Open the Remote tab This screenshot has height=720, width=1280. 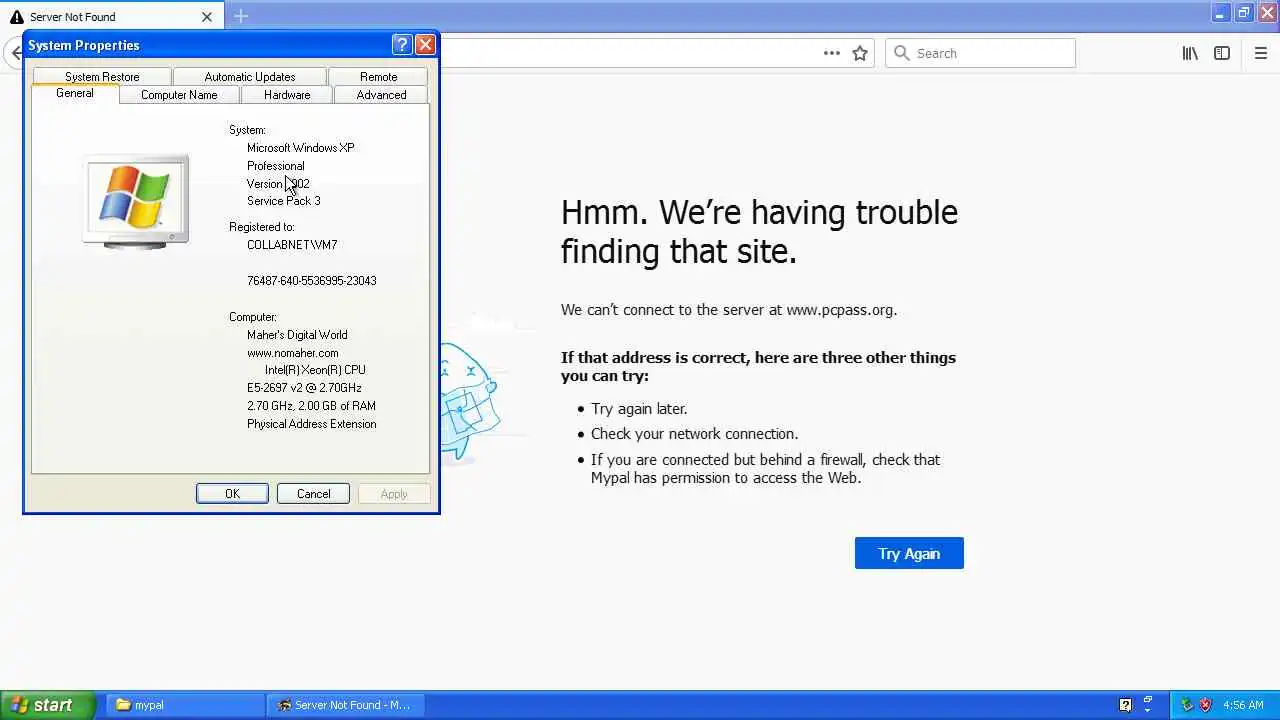click(378, 77)
